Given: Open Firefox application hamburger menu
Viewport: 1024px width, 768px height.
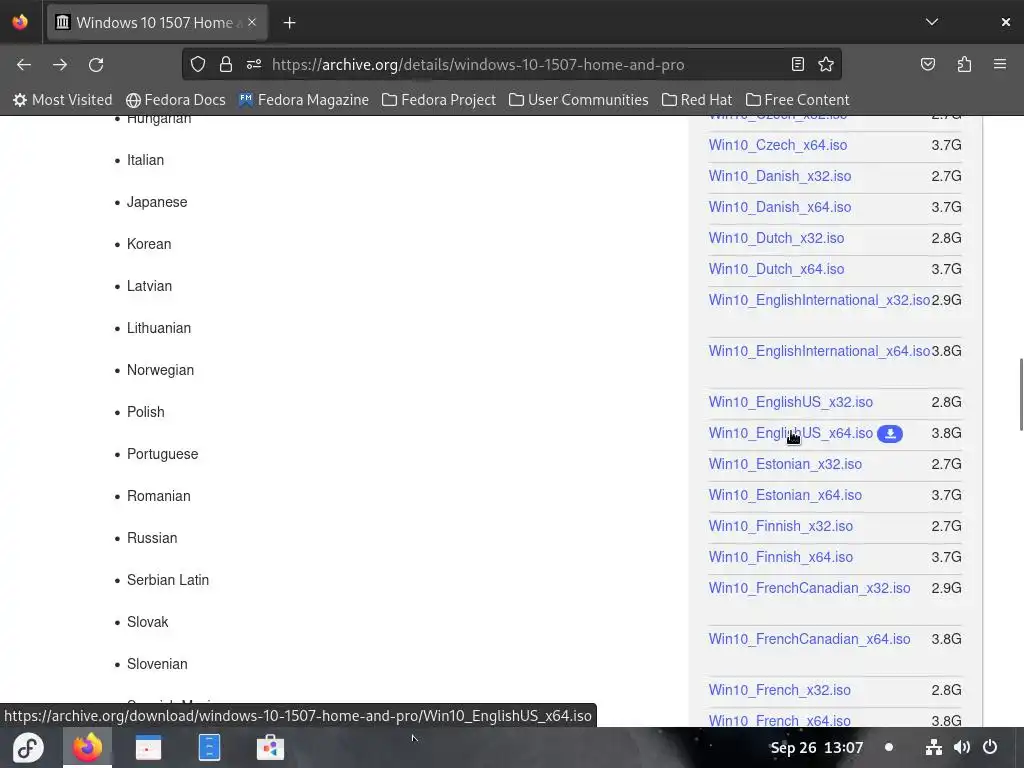Looking at the screenshot, I should point(1000,64).
